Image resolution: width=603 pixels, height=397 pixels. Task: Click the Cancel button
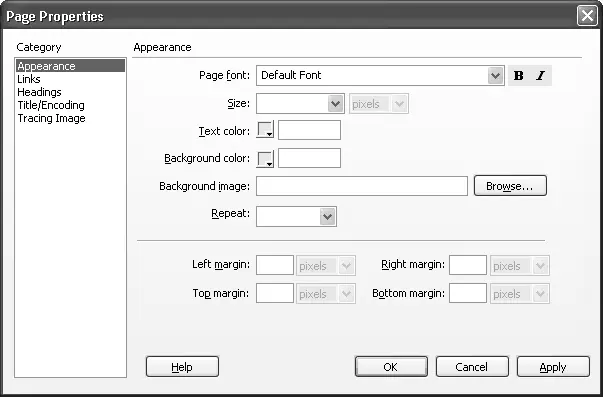[472, 367]
